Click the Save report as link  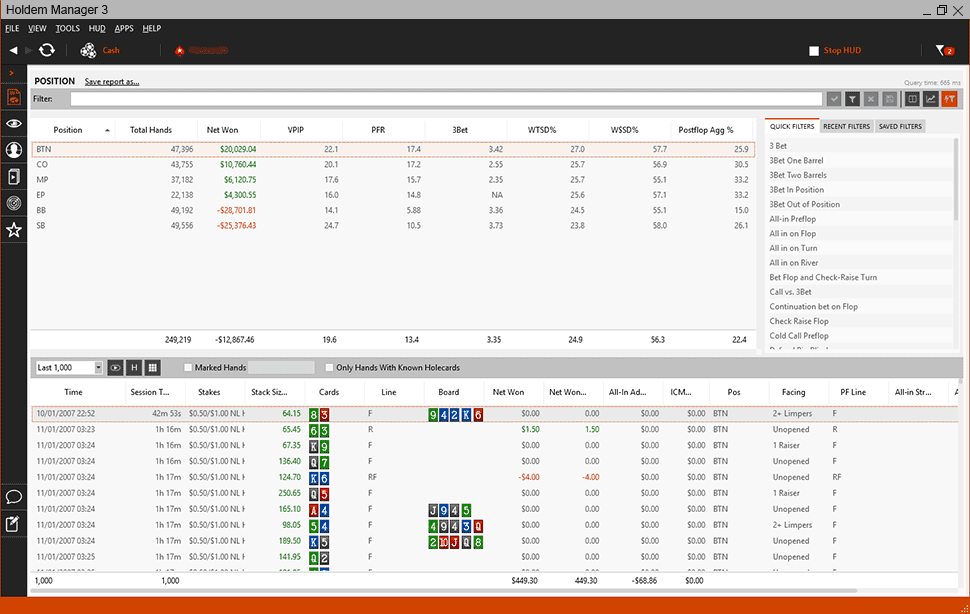(x=112, y=81)
